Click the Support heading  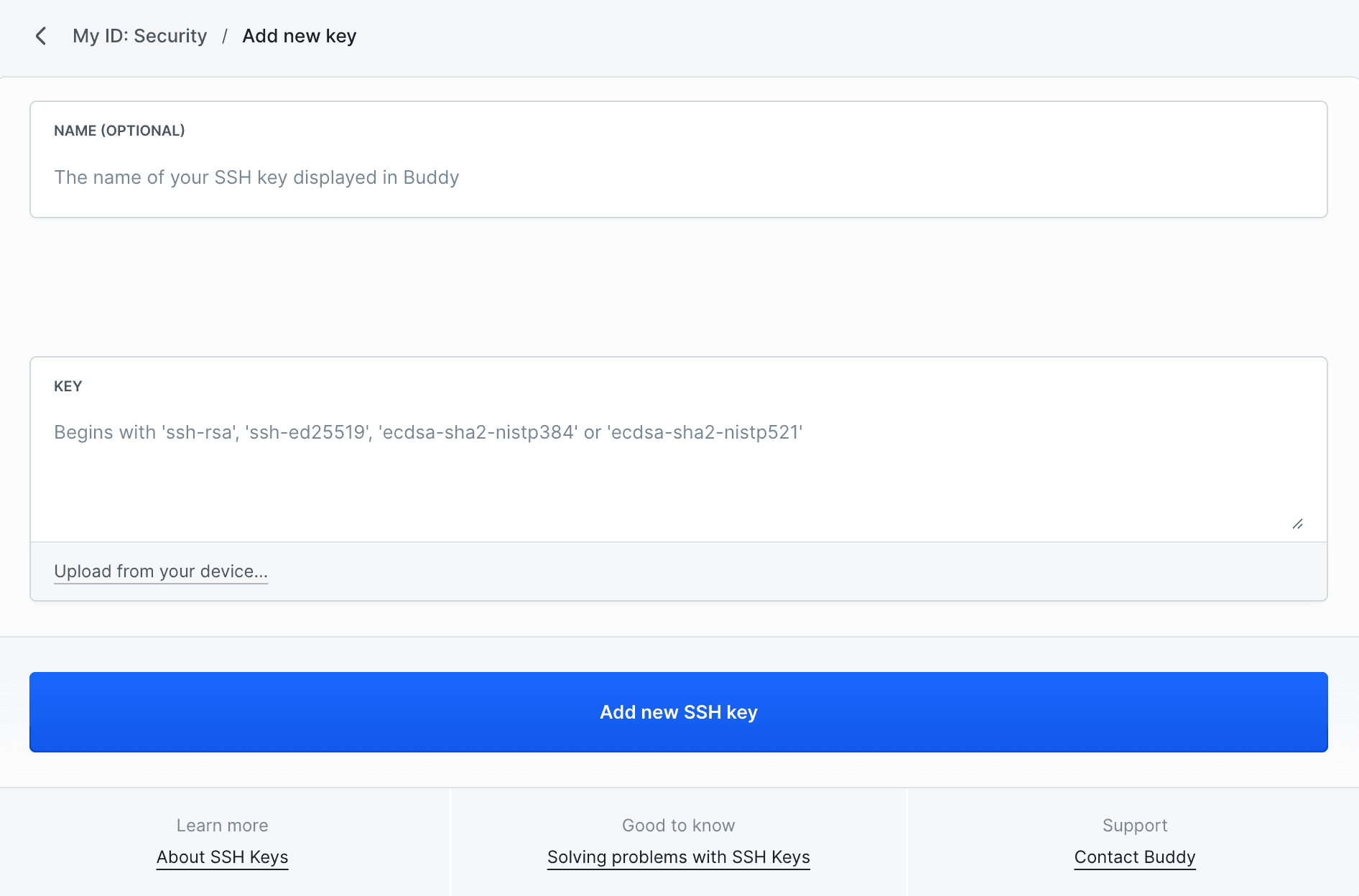(1134, 826)
